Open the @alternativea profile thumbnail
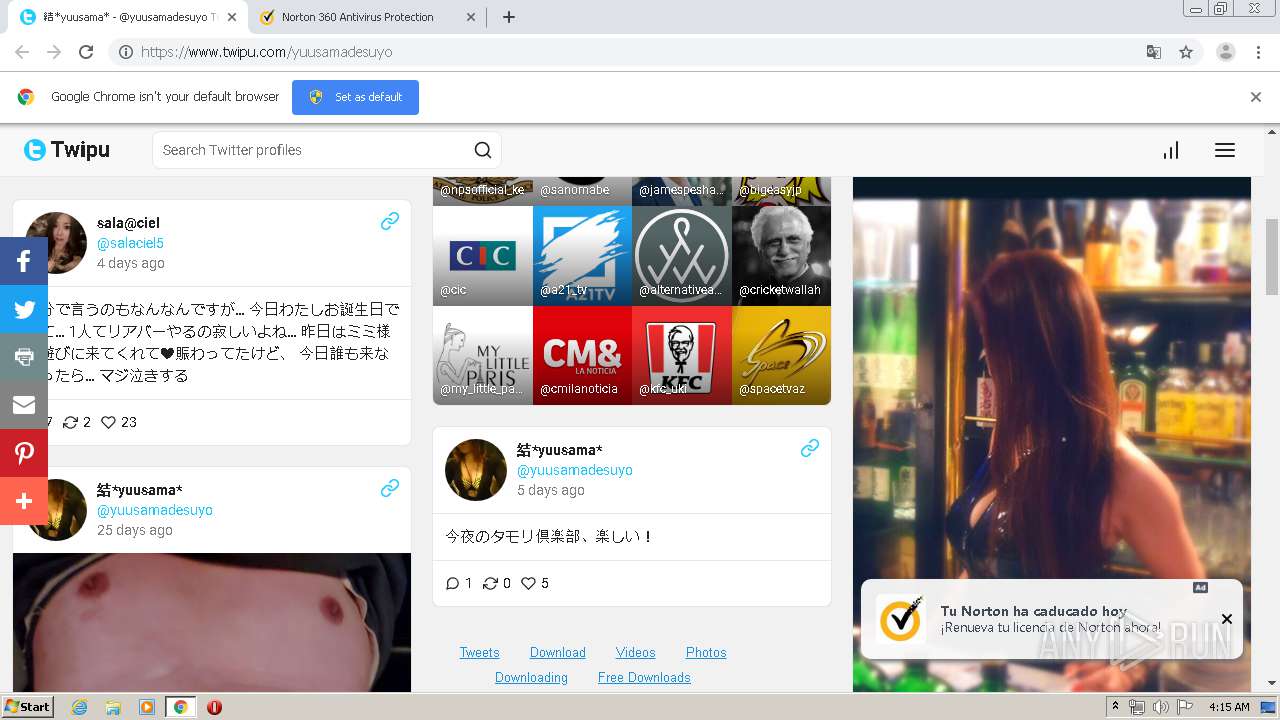 click(682, 255)
